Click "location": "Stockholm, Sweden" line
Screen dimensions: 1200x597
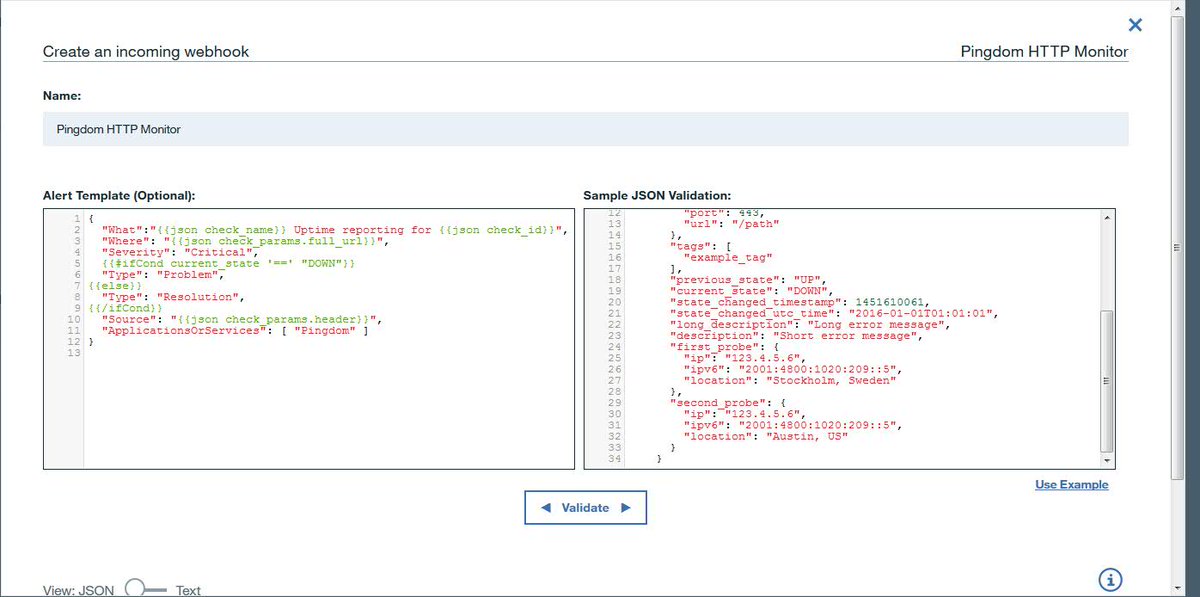tap(790, 380)
